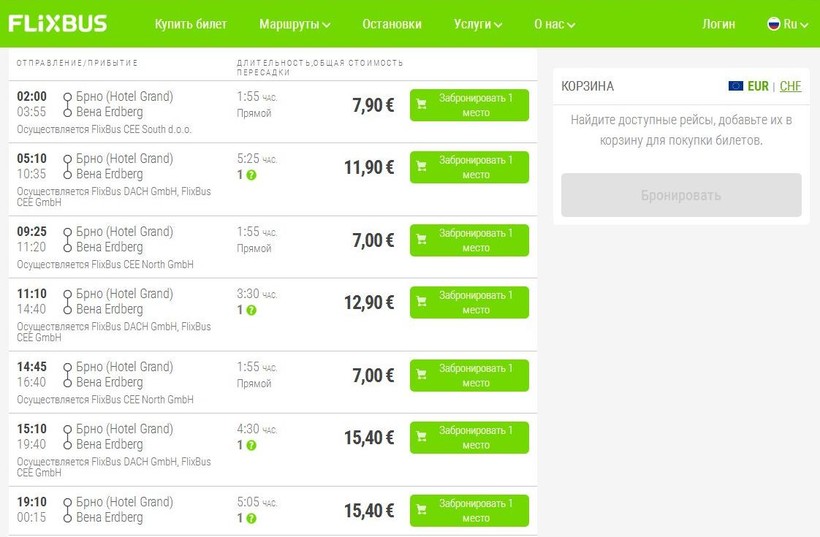Image resolution: width=820 pixels, height=537 pixels.
Task: Click the Бронировать cart button
Action: (x=680, y=195)
